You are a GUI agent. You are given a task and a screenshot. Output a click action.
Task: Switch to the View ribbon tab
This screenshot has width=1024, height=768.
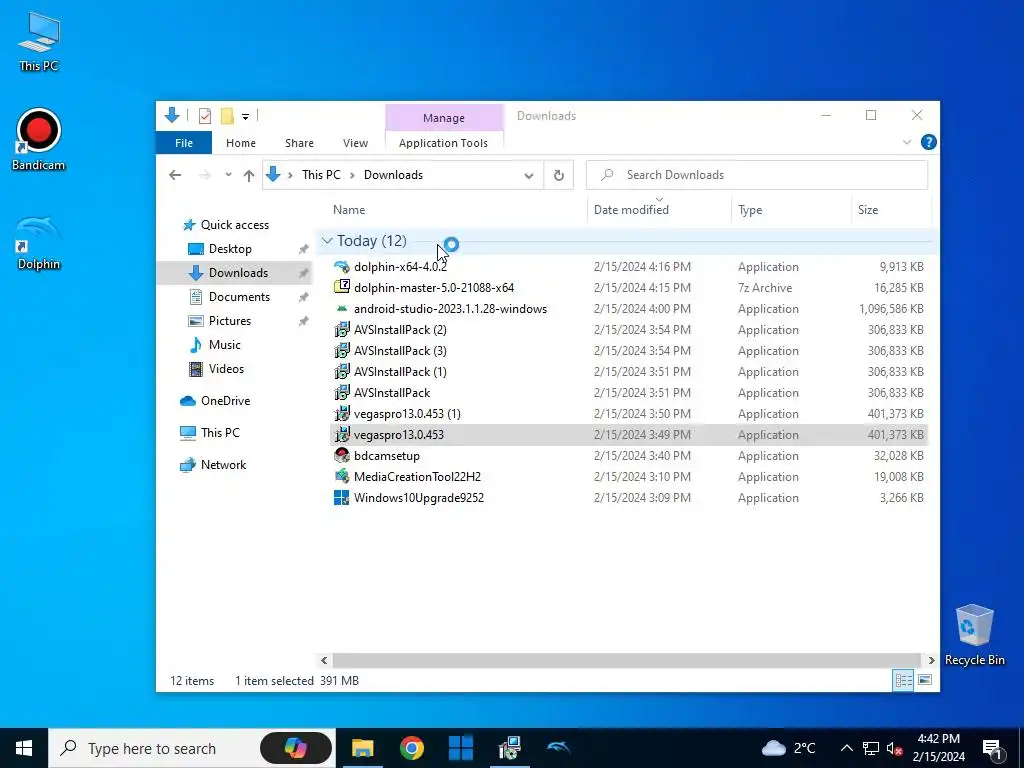point(355,143)
